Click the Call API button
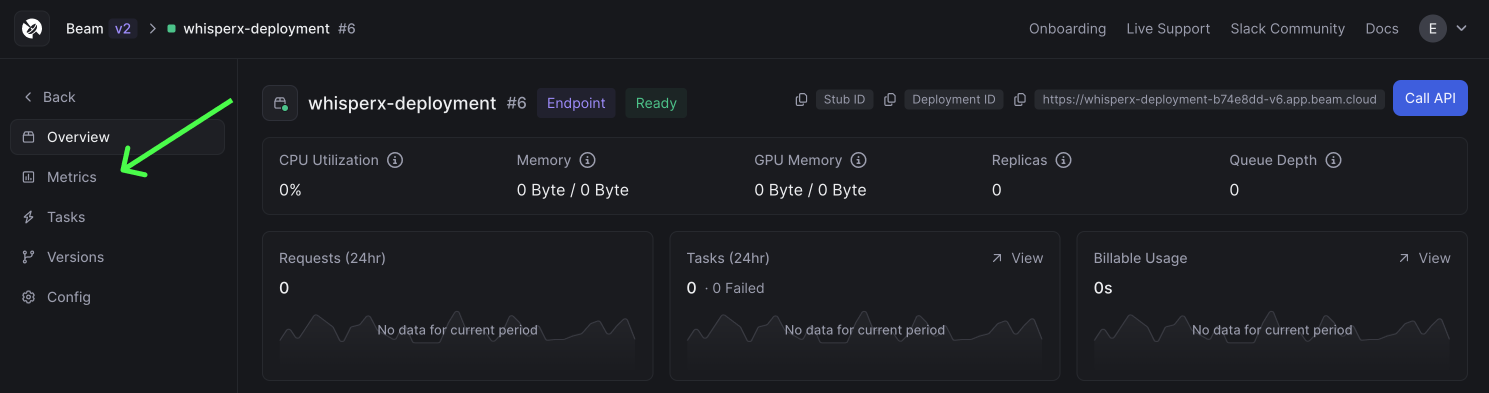Screen dimensions: 1489x393 coord(1430,98)
